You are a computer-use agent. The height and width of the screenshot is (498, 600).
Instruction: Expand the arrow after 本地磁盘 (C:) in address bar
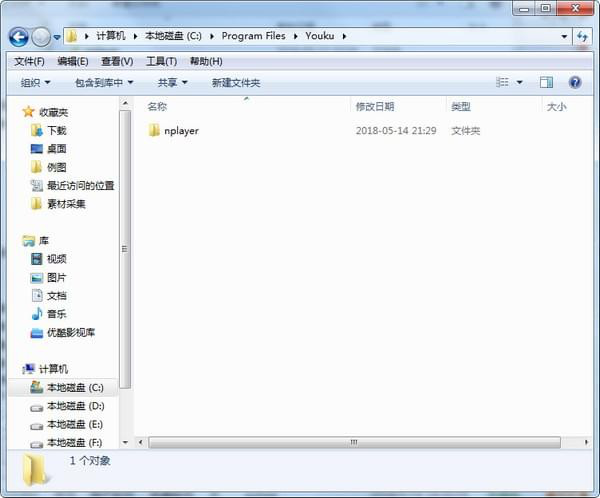click(212, 36)
